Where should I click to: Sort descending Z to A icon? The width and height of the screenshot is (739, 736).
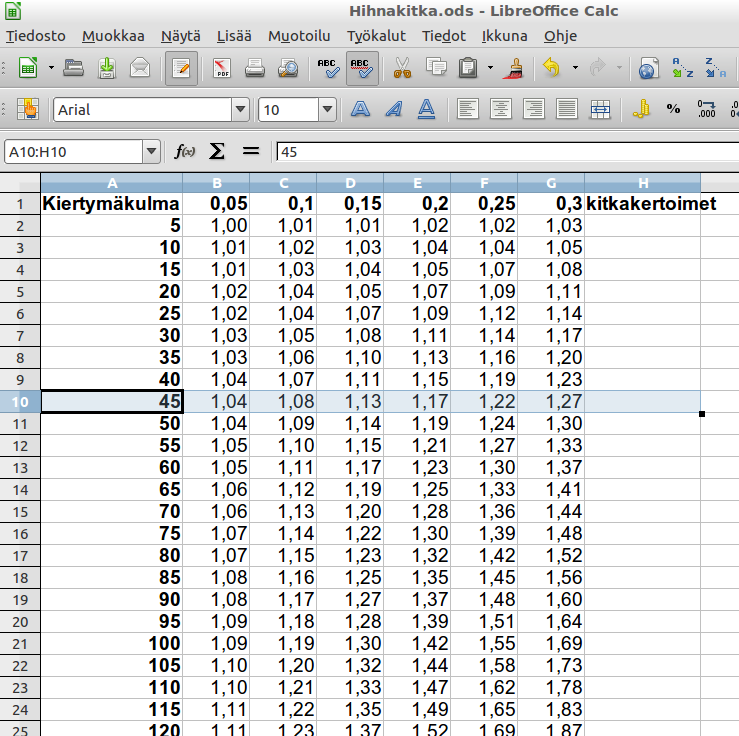point(715,68)
